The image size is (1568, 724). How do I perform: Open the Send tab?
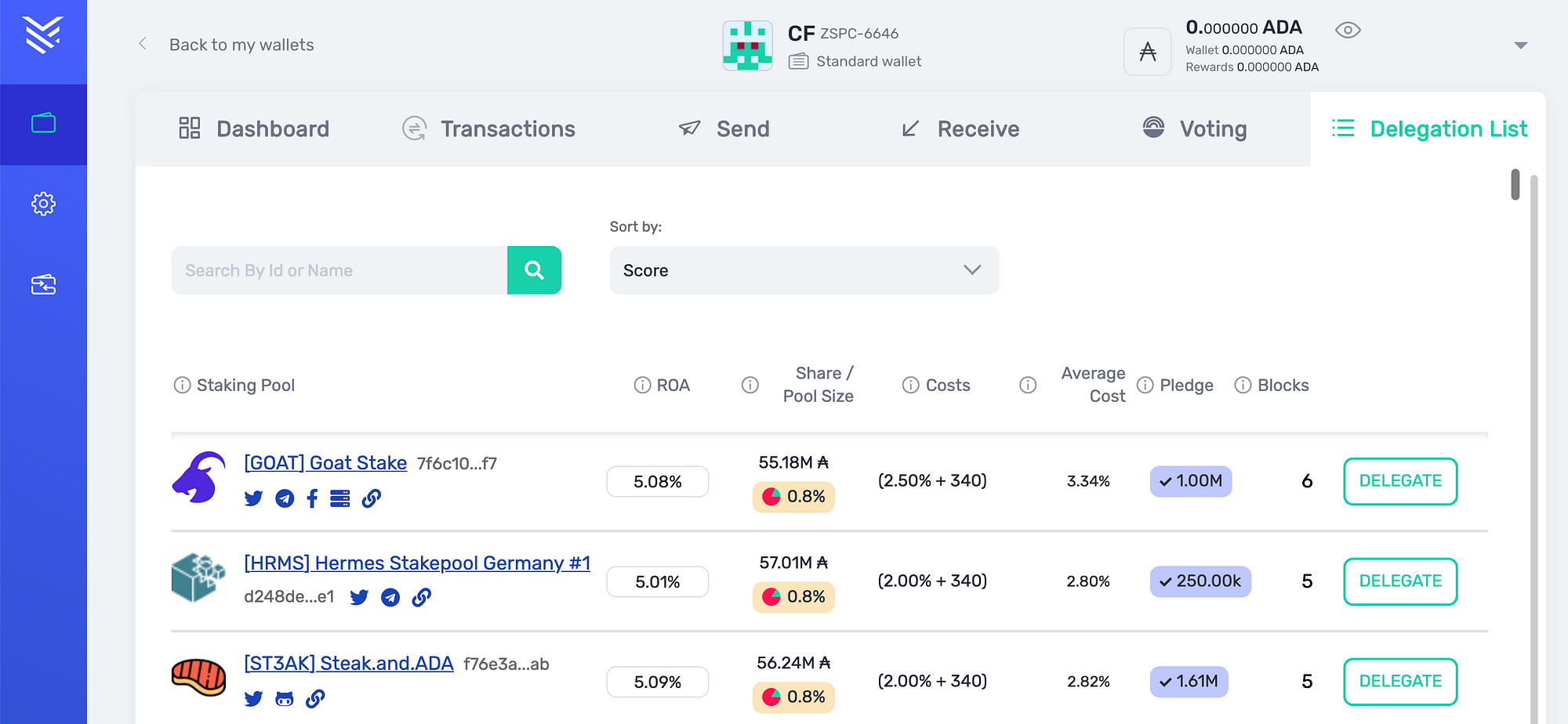click(724, 129)
